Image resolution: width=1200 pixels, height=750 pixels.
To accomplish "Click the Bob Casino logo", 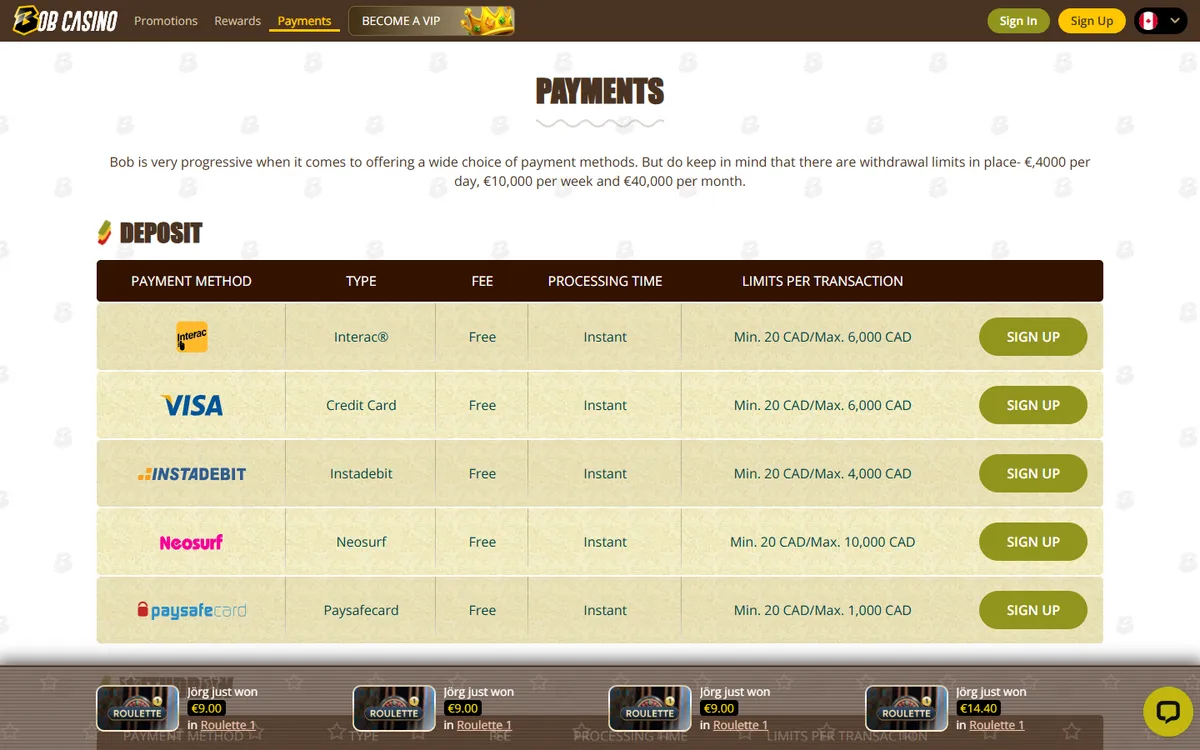I will pyautogui.click(x=65, y=20).
